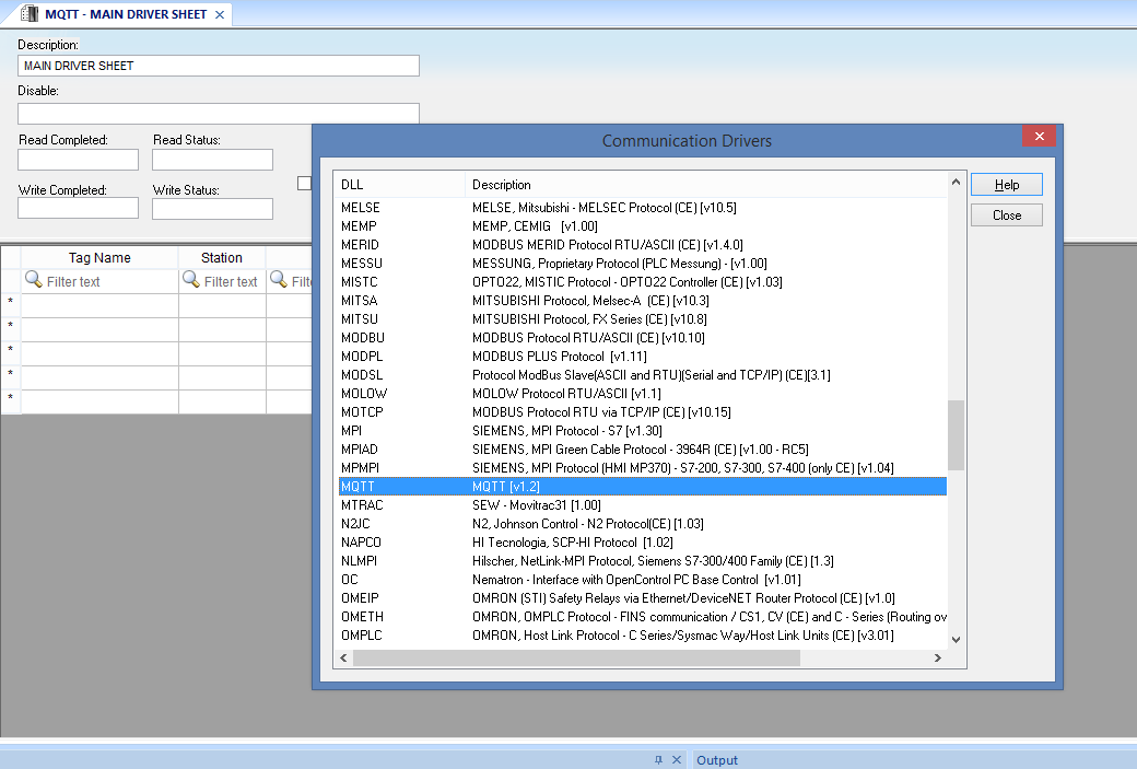This screenshot has height=769, width=1137.
Task: Click the Station filter magnifier icon
Action: click(191, 280)
